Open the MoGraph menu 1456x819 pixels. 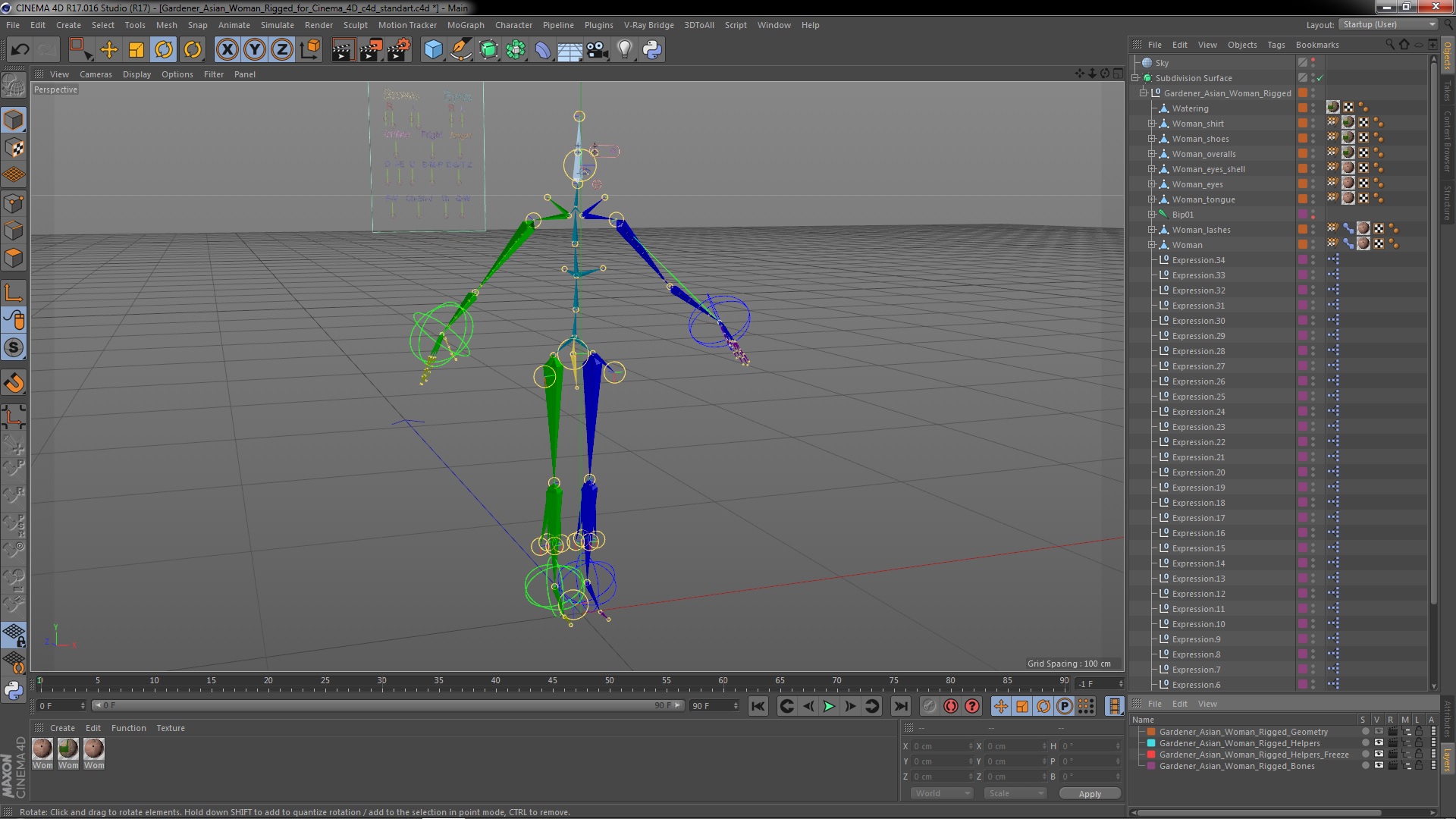point(465,25)
